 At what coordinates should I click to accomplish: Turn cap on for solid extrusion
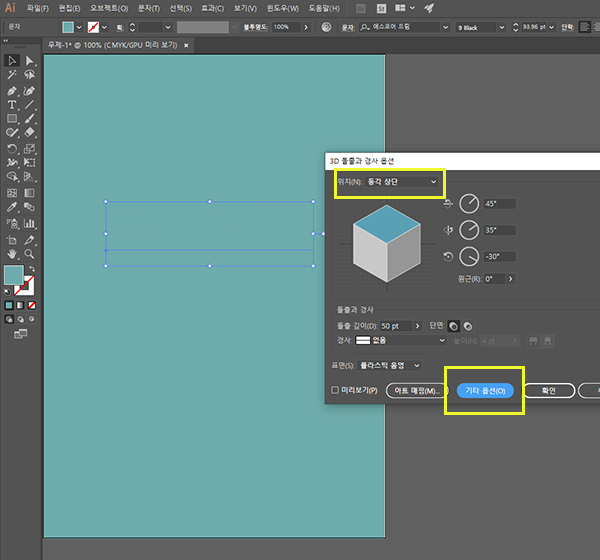coord(453,326)
